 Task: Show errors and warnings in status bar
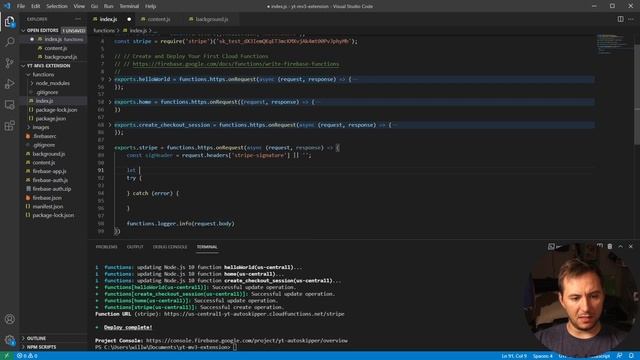point(27,356)
